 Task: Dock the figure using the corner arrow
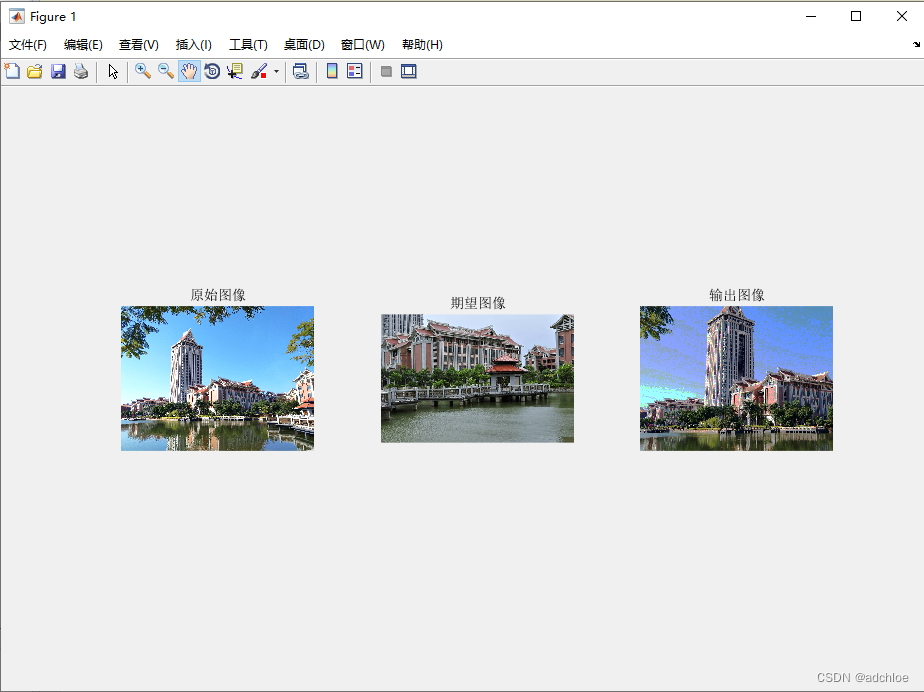coord(916,44)
